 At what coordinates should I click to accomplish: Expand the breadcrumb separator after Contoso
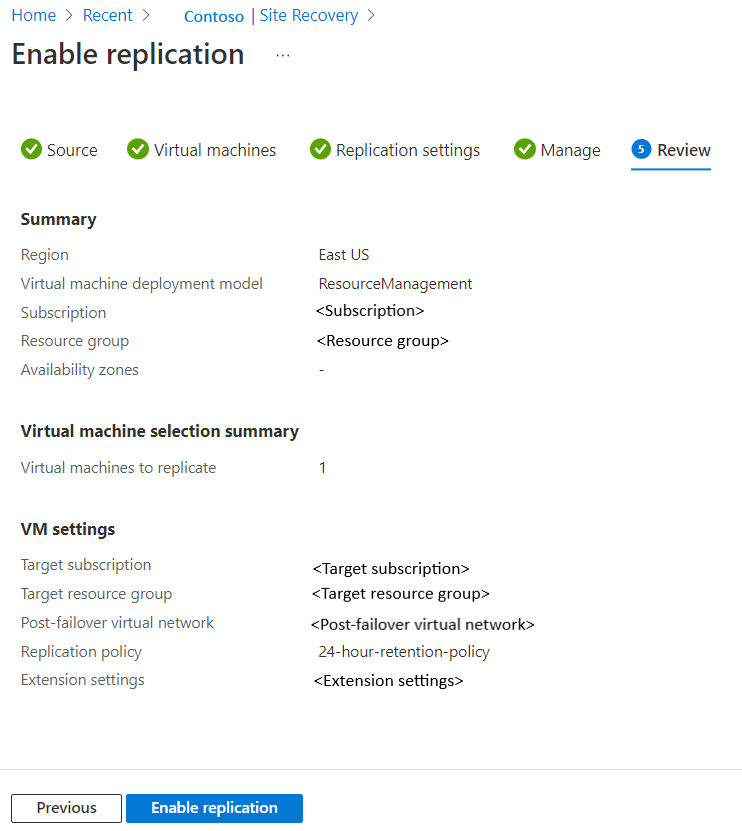[x=252, y=15]
